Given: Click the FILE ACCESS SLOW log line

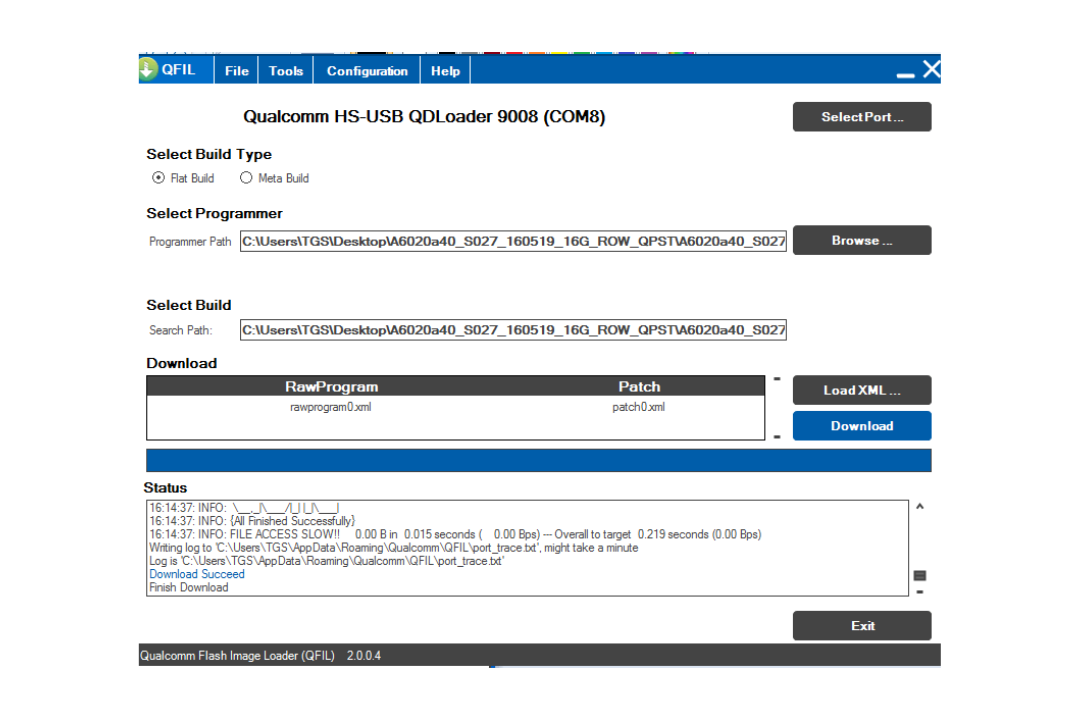Looking at the screenshot, I should tap(455, 534).
